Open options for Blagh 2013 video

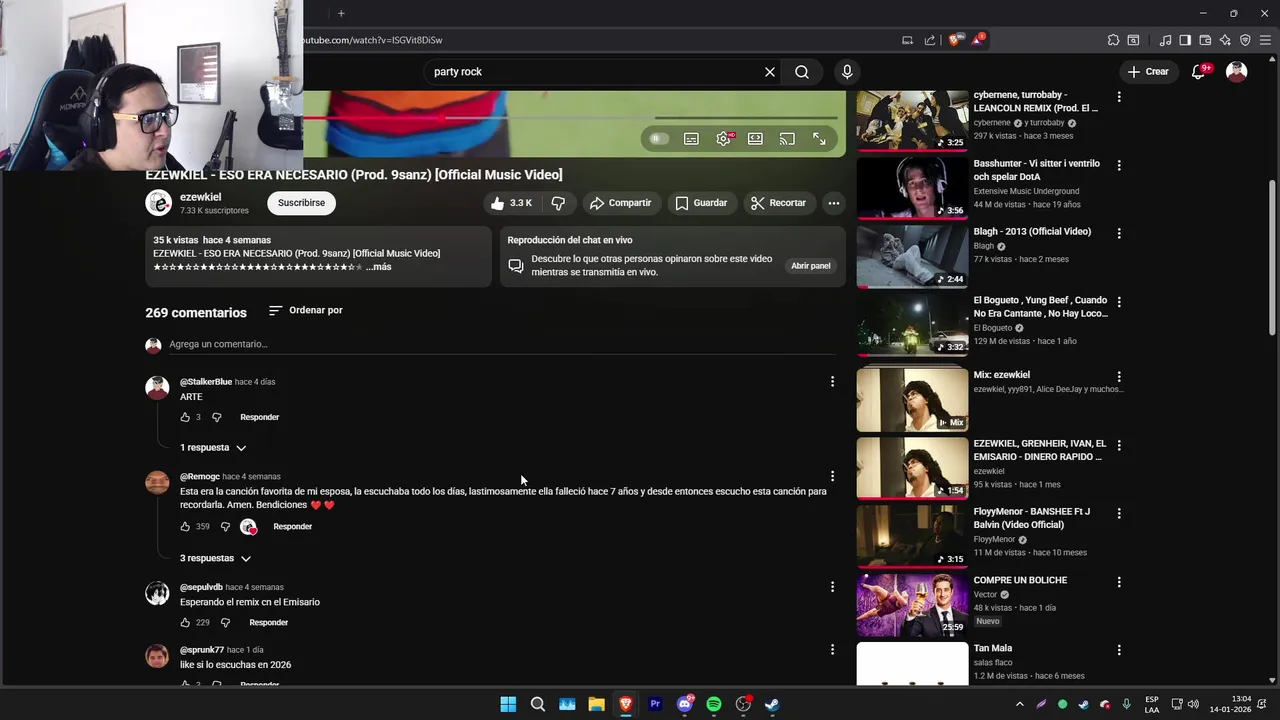pyautogui.click(x=1119, y=233)
